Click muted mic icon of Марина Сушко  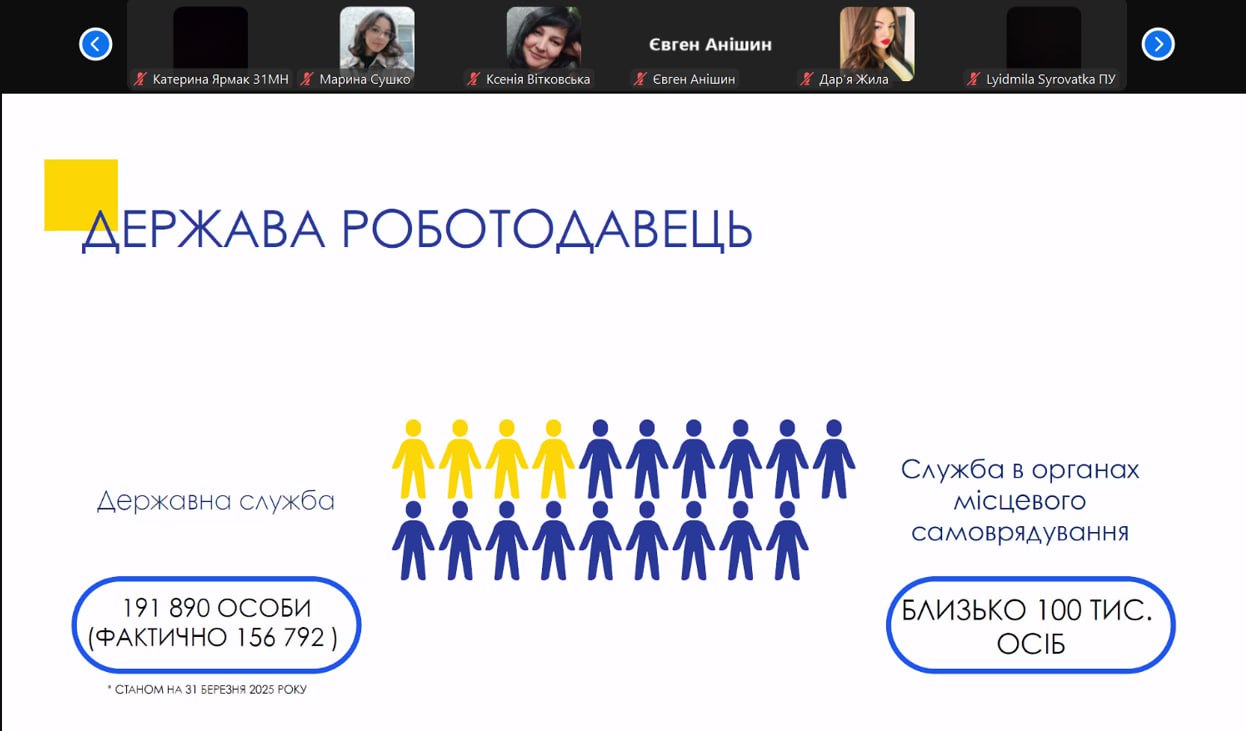point(307,79)
